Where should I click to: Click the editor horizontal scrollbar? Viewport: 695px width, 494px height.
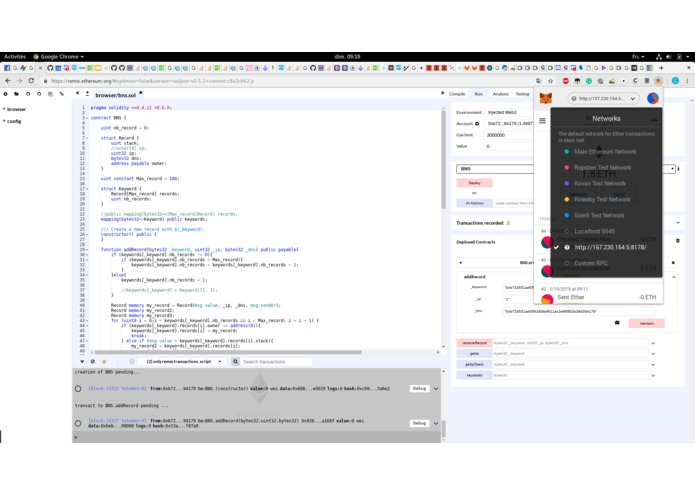point(228,352)
